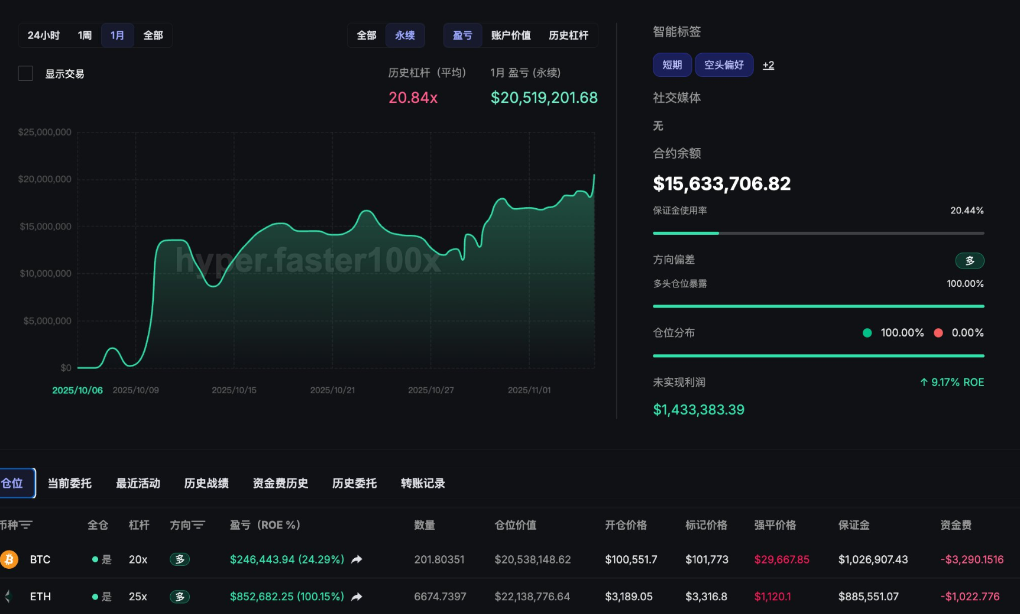Screen dimensions: 1020x614
Task: Expand the +2 more smart tags
Action: tap(768, 65)
